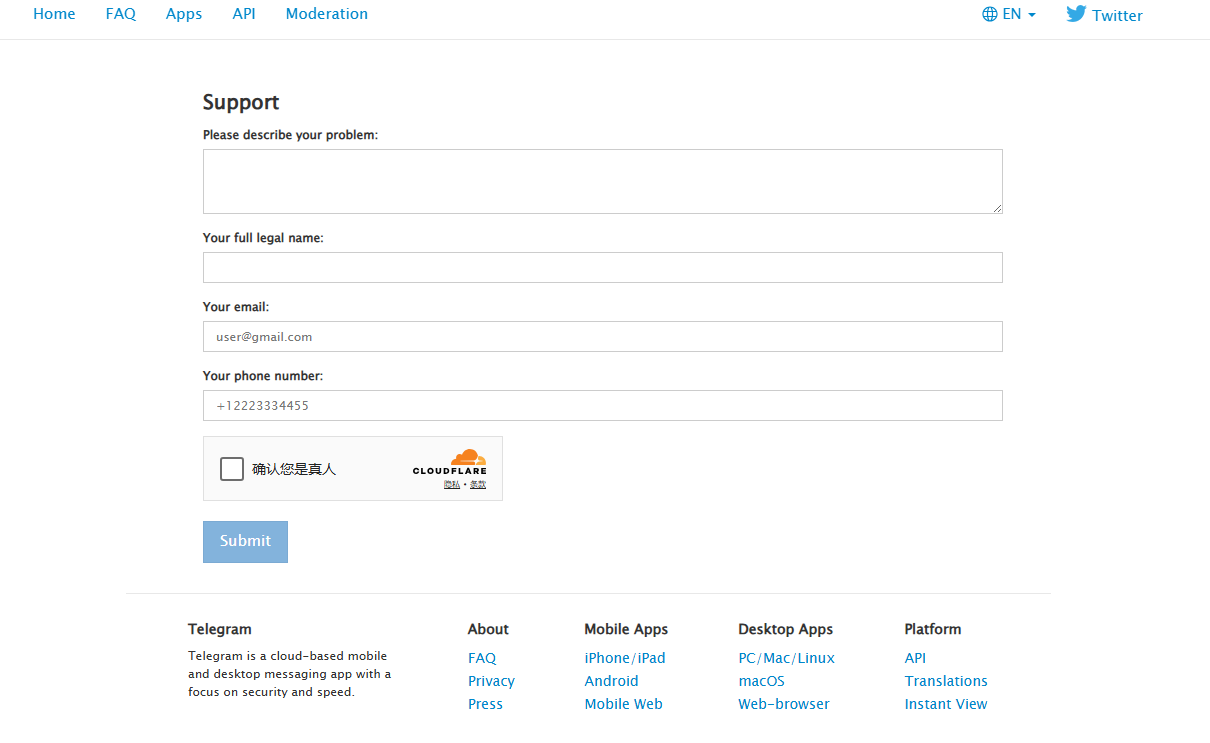
Task: Open API link in footer Platform
Action: point(916,658)
